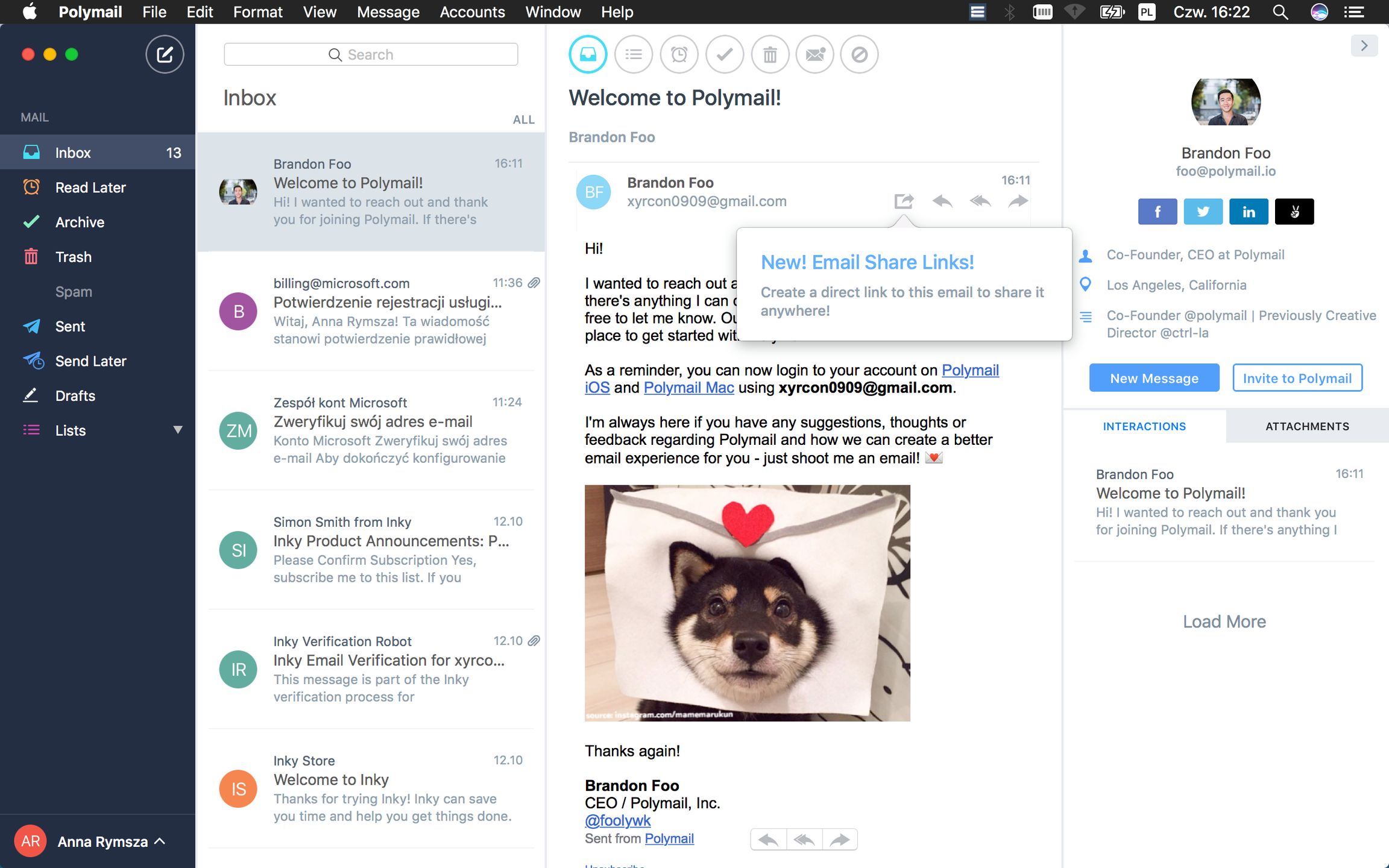Click the compose new message icon
1389x868 pixels.
coord(164,54)
